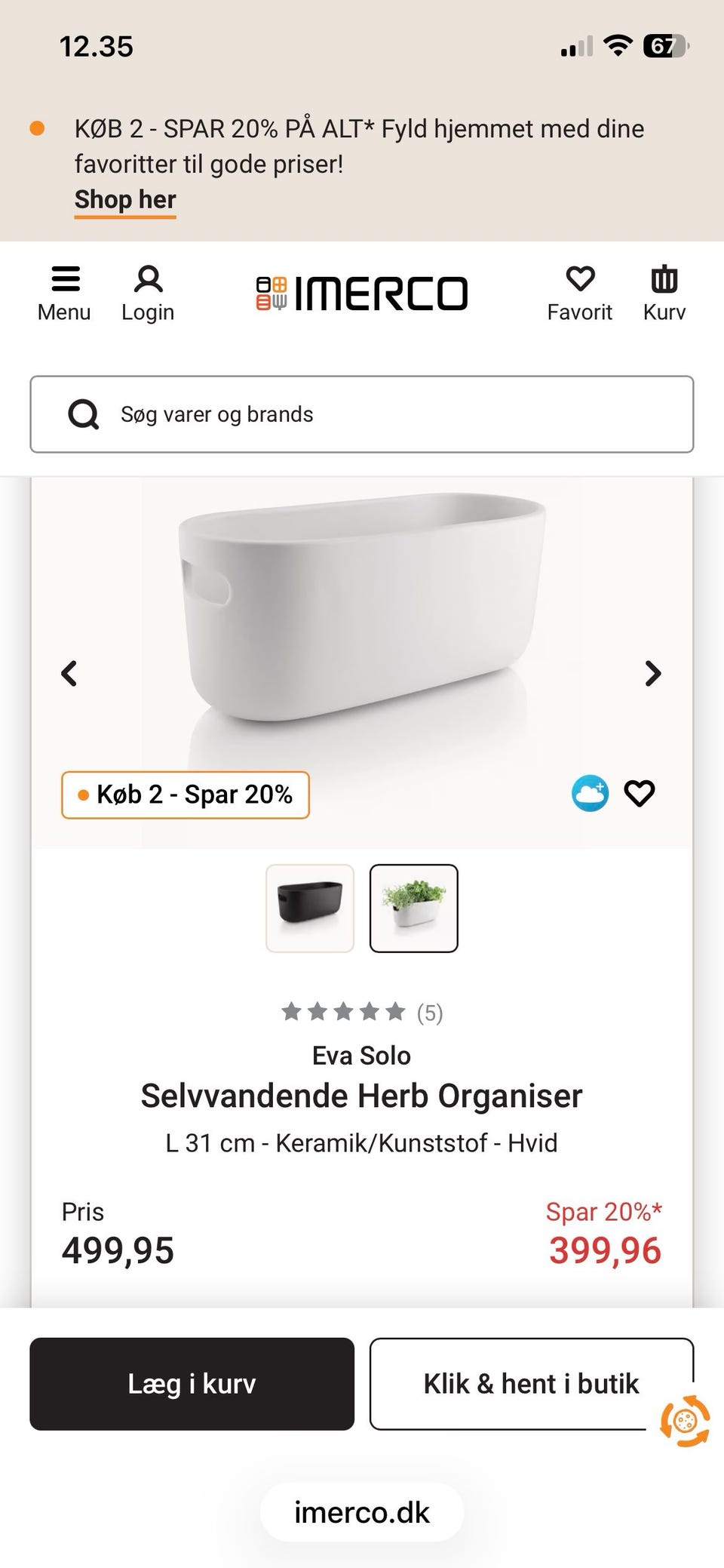Show previous product photo via left chevron
The height and width of the screenshot is (1568, 724).
point(69,673)
